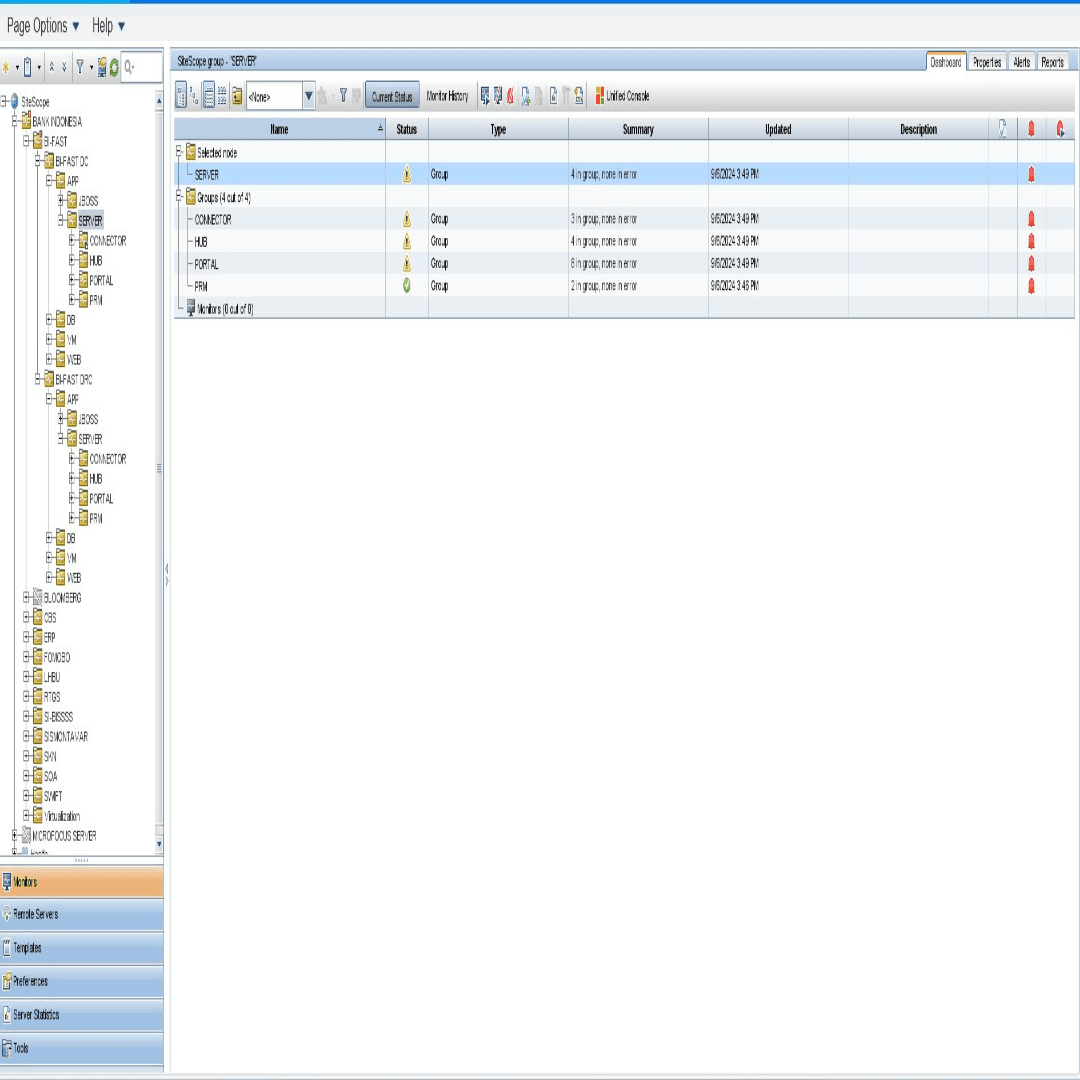Open the Unified Console
Image resolution: width=1080 pixels, height=1080 pixels.
point(622,96)
